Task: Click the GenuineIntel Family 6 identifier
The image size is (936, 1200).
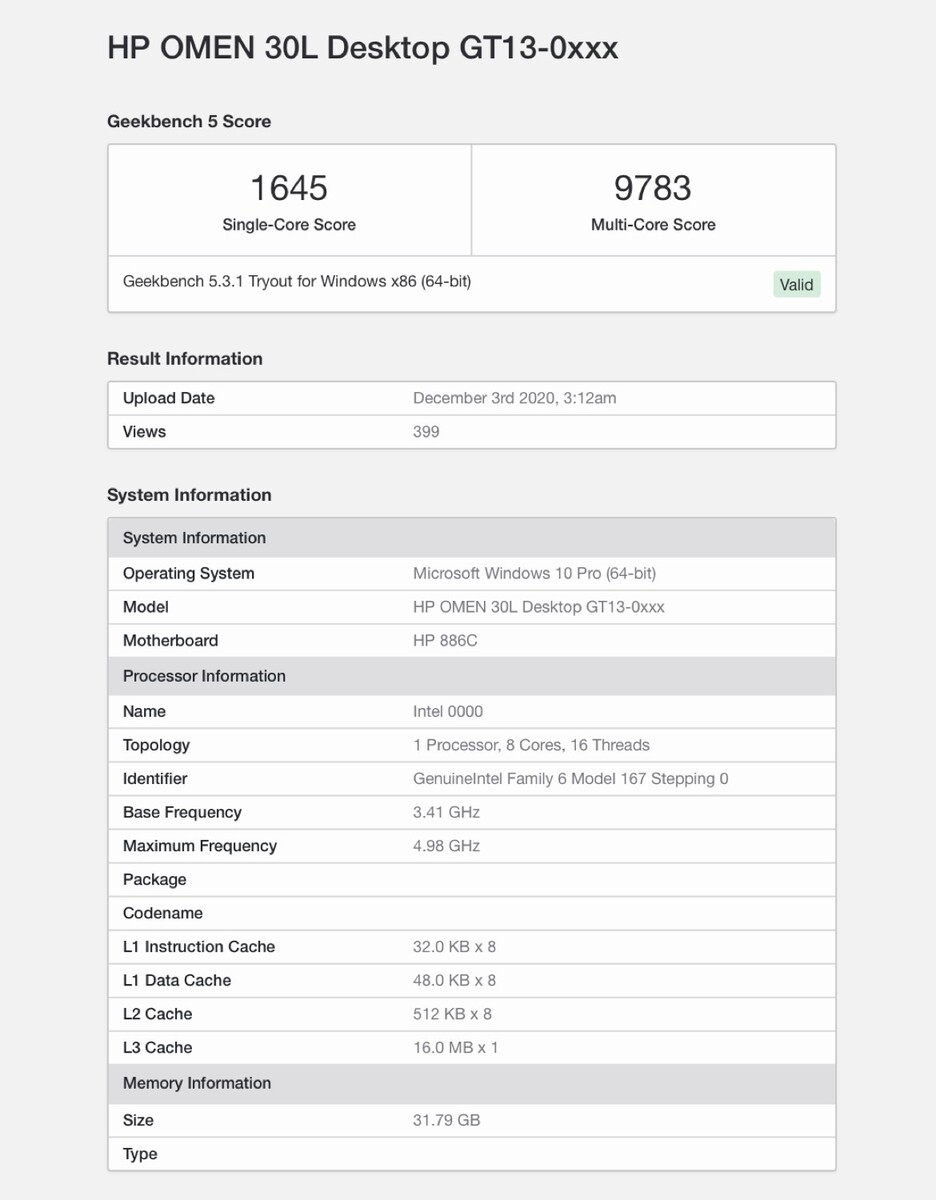Action: click(x=570, y=778)
